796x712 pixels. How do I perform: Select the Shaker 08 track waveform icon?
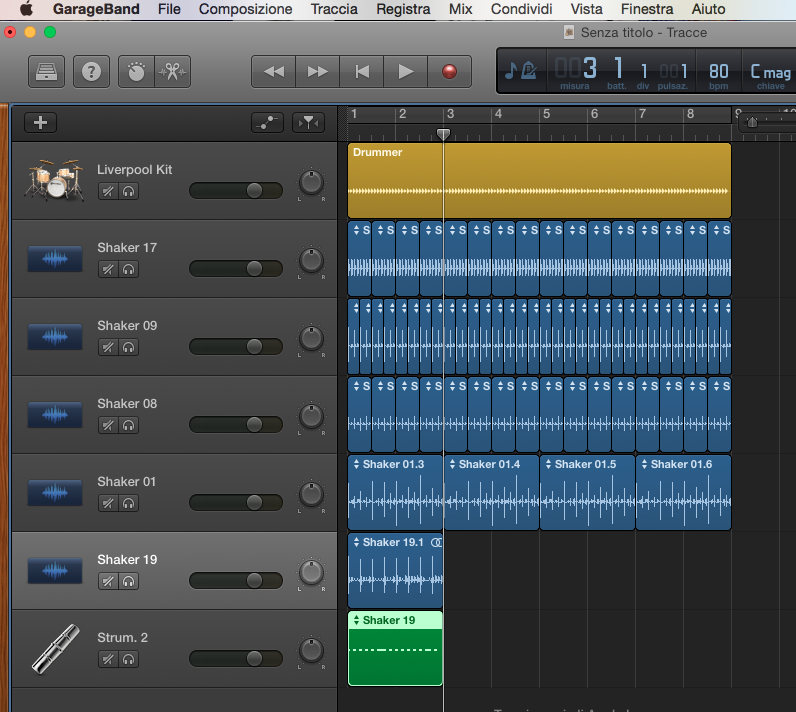click(x=55, y=415)
